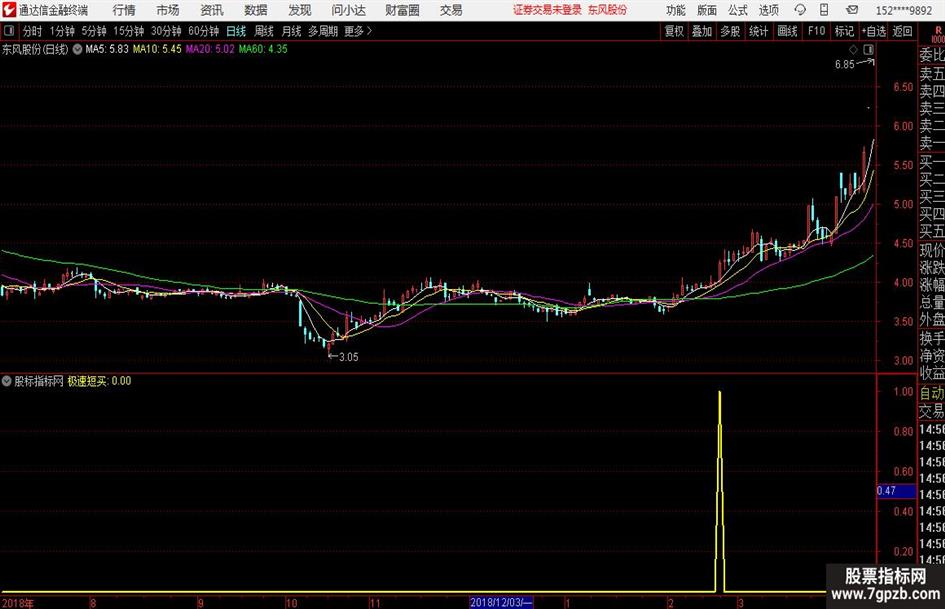Click the 2018/12/03 date marker on time axis
This screenshot has width=945, height=609.
pos(501,602)
